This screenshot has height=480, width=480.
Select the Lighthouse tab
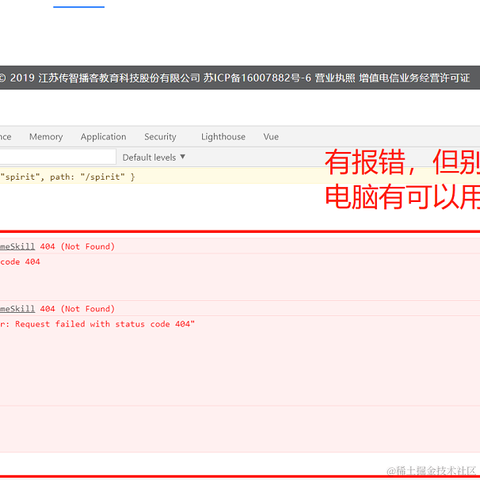223,137
